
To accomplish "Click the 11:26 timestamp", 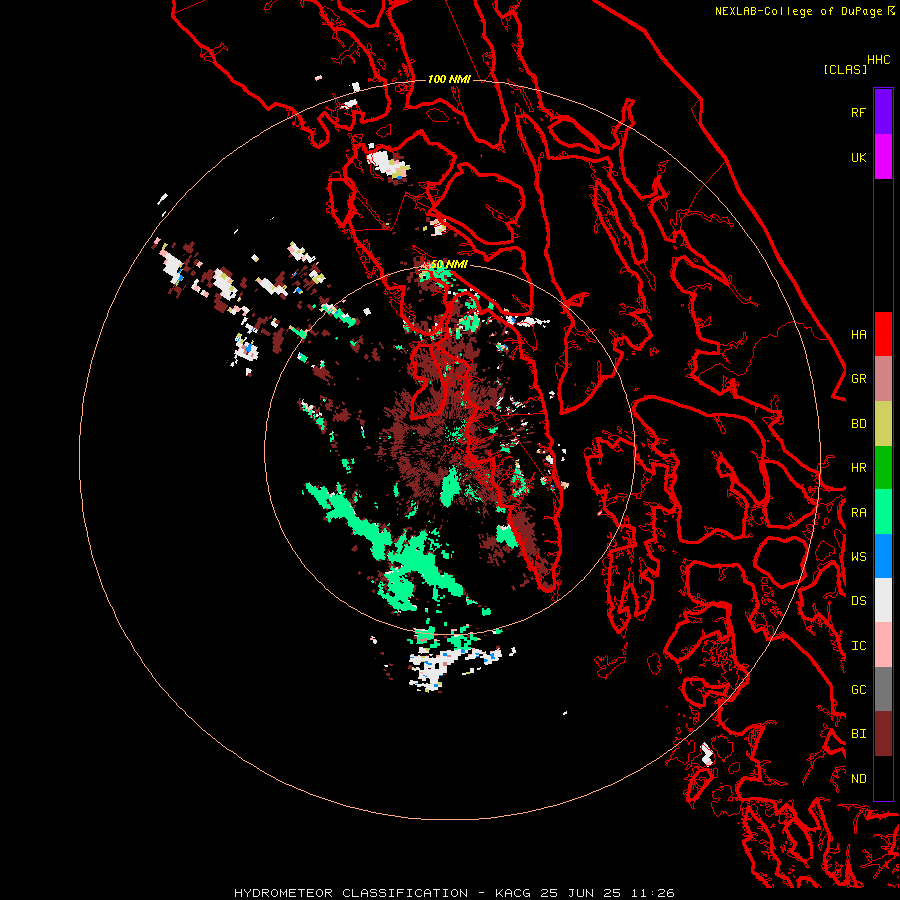I will (651, 893).
